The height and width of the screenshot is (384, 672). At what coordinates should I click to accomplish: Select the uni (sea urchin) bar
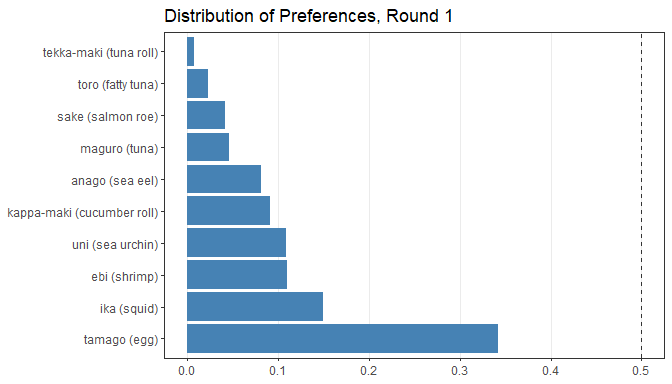click(x=237, y=243)
